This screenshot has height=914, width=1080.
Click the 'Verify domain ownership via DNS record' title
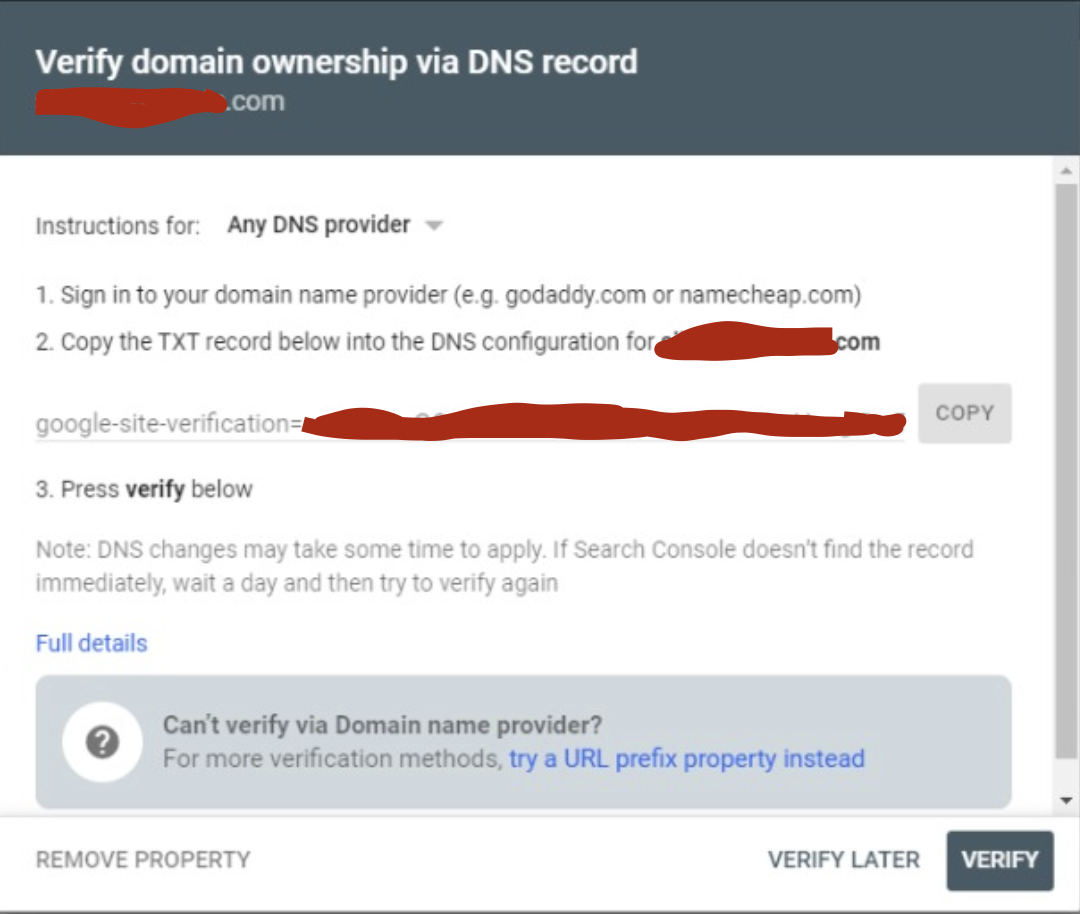coord(337,62)
